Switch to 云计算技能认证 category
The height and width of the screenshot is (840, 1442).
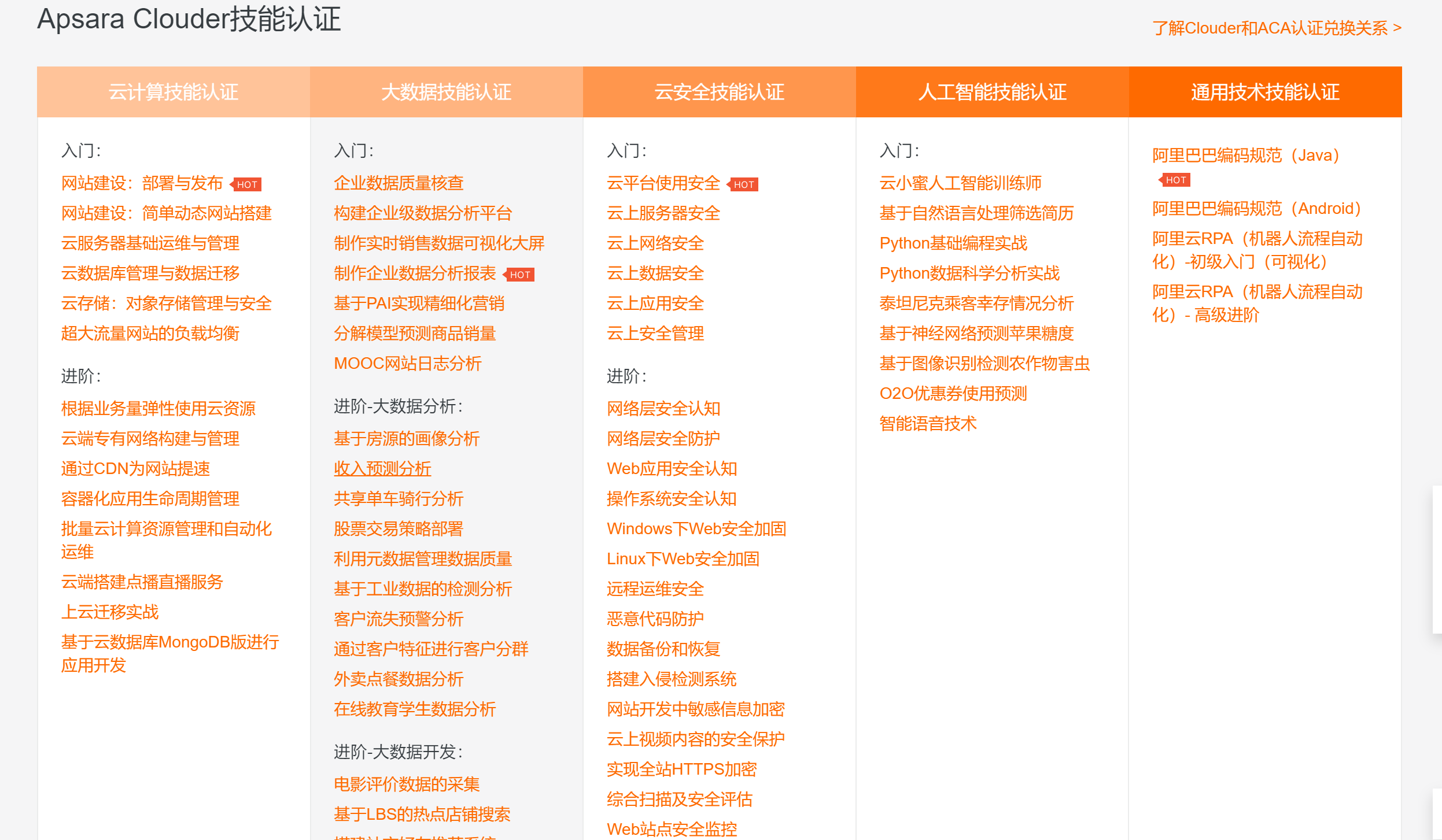point(173,91)
